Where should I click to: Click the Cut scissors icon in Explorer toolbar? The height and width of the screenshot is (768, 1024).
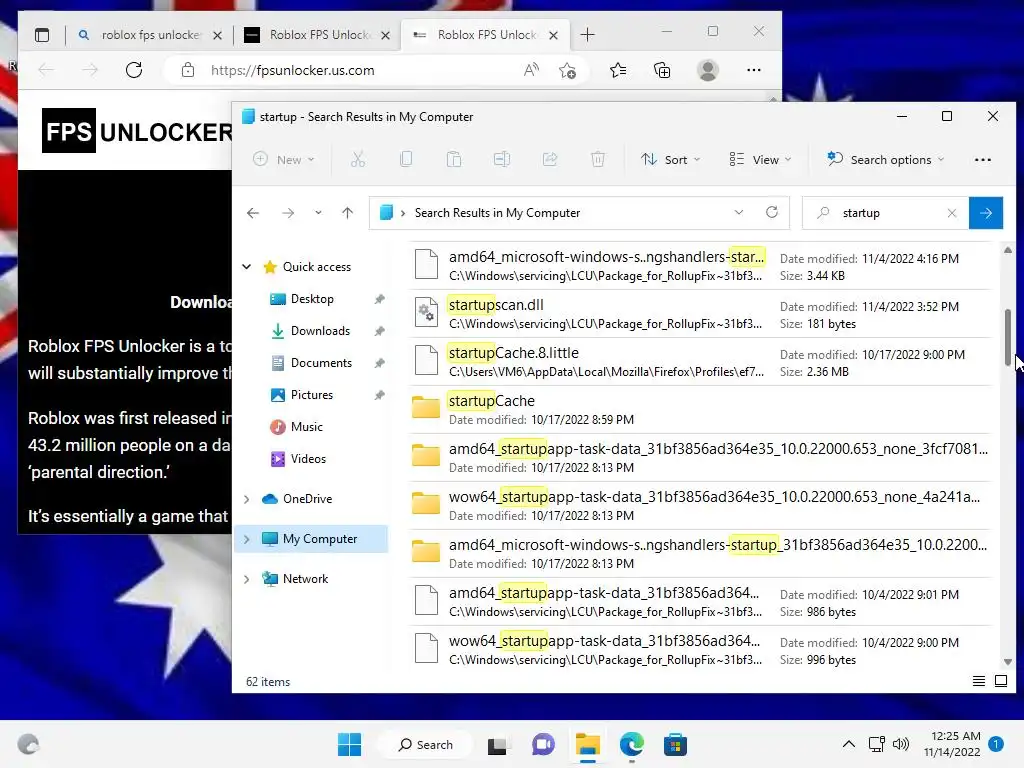coord(358,159)
